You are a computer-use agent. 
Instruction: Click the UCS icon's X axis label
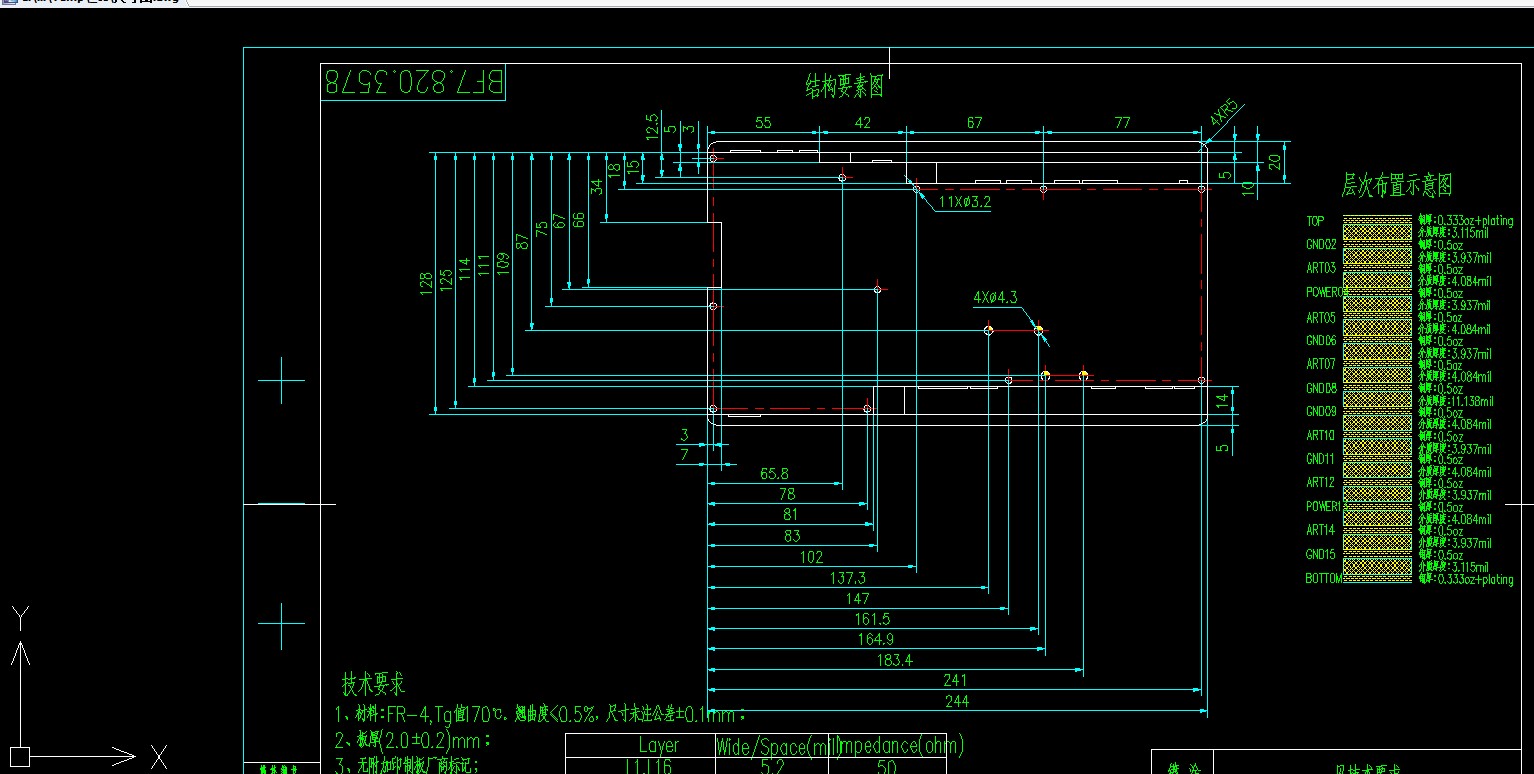pyautogui.click(x=158, y=755)
